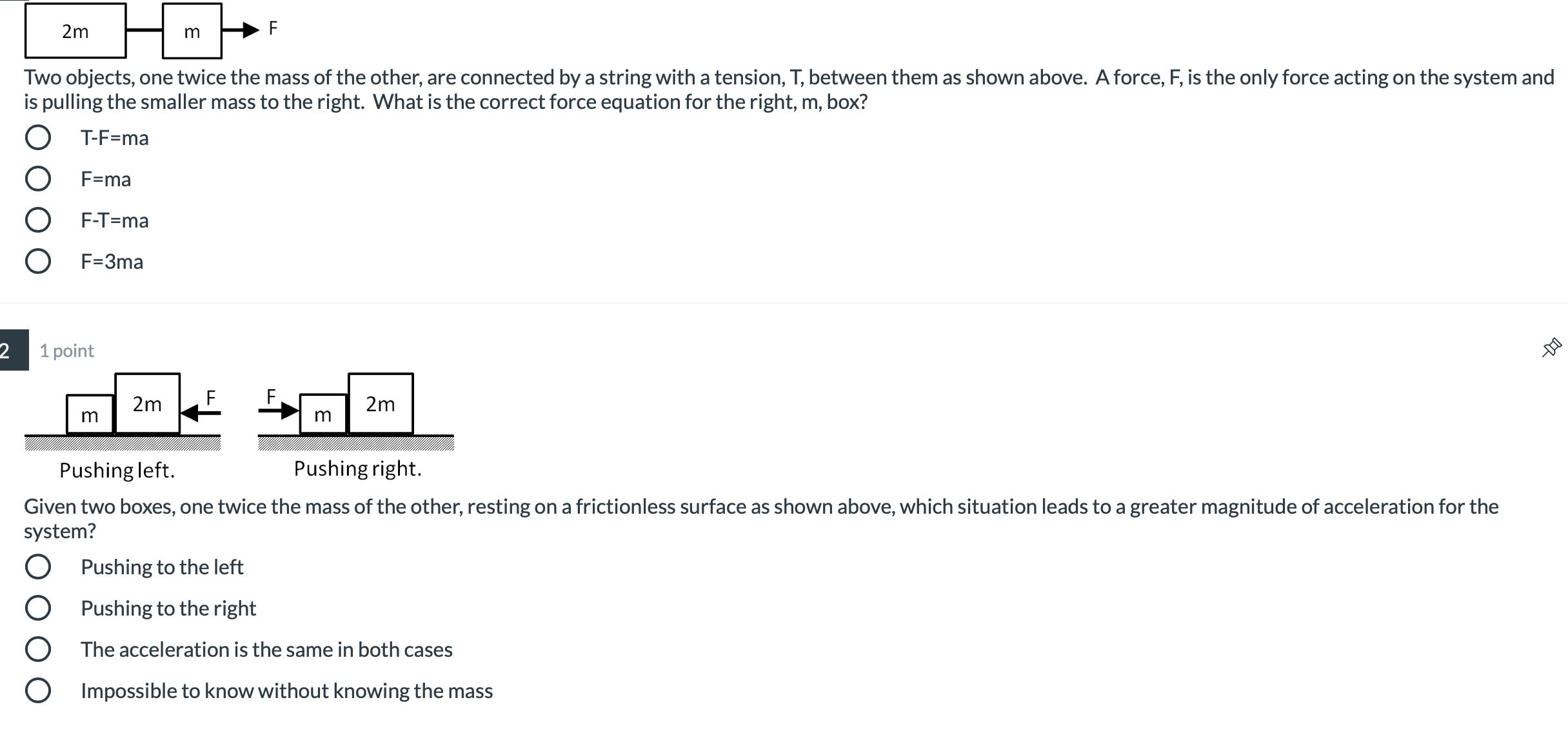The width and height of the screenshot is (1568, 729).
Task: Click the m block in the string diagram
Action: (192, 31)
